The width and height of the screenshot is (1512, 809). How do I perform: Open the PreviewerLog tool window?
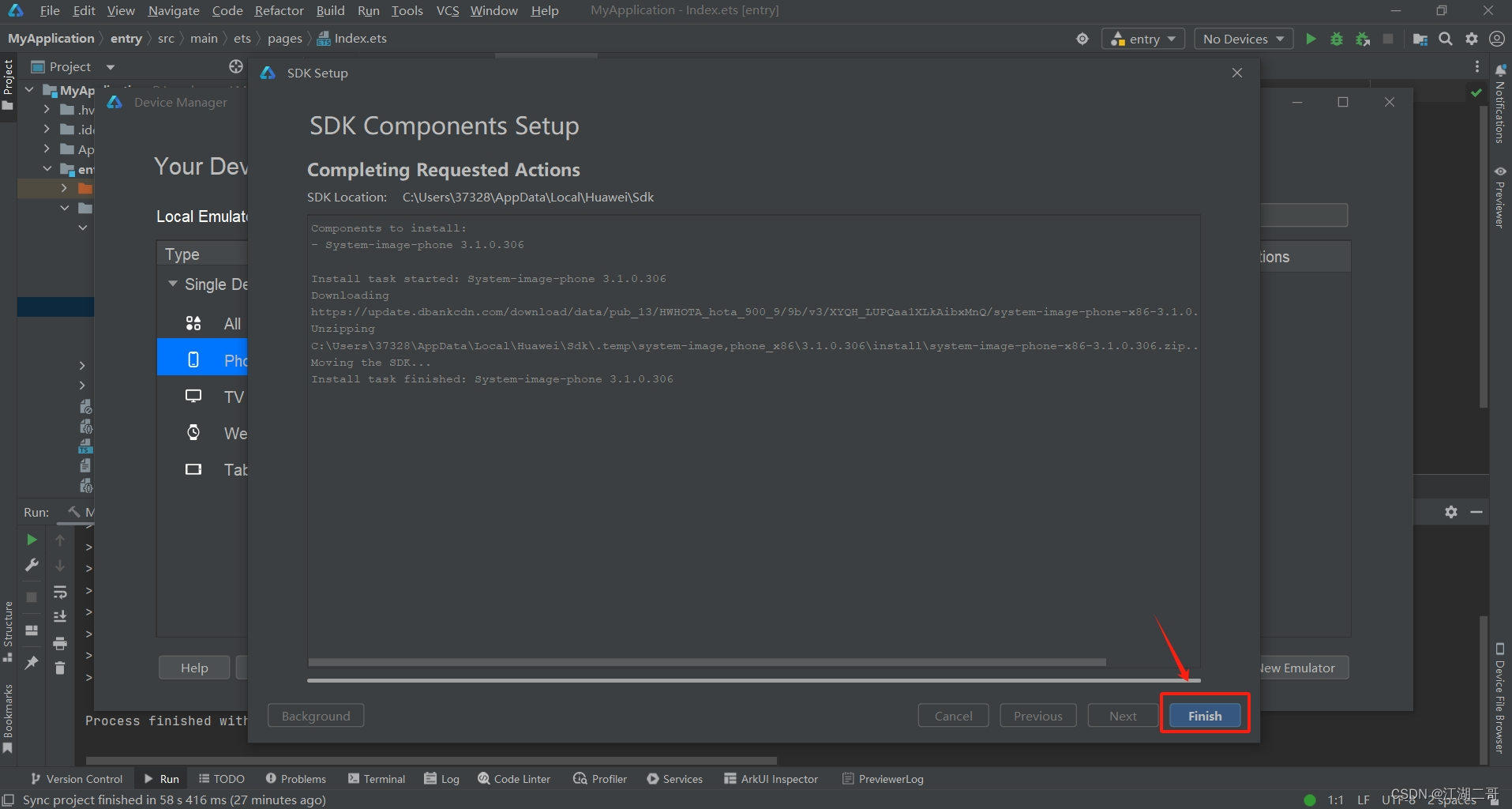[x=883, y=779]
